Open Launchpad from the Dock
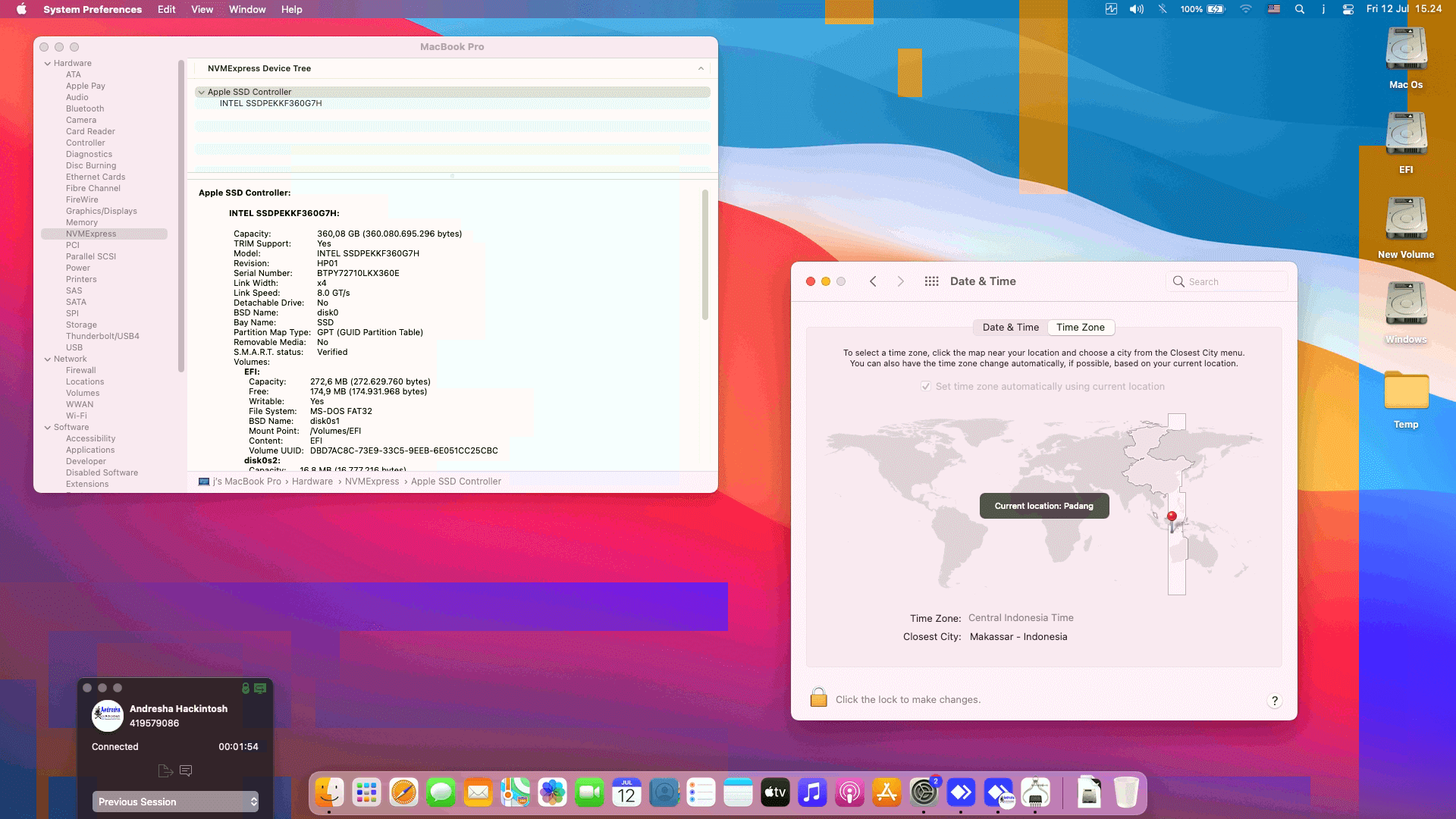This screenshot has height=819, width=1456. (366, 793)
